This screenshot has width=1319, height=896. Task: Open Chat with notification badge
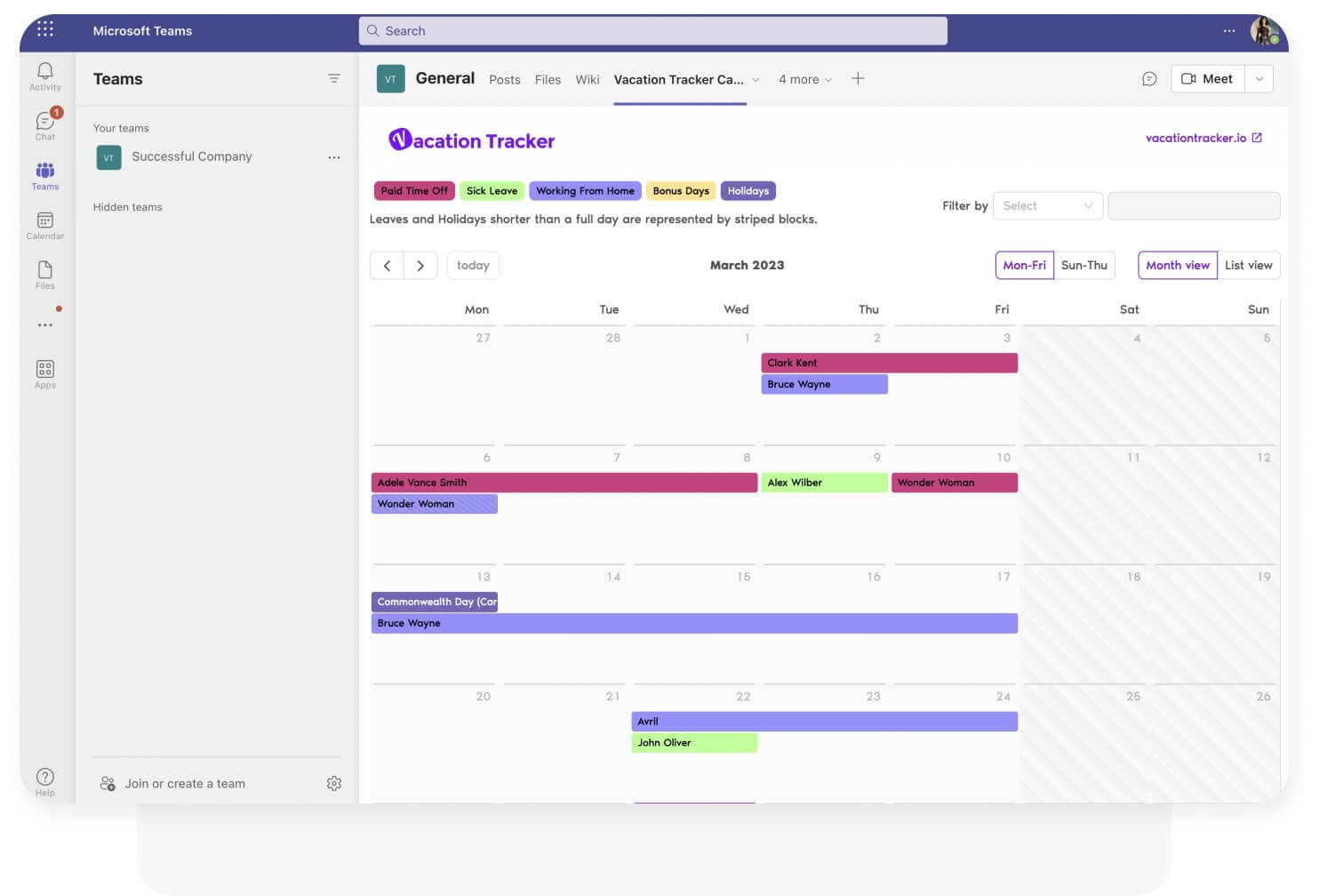45,124
